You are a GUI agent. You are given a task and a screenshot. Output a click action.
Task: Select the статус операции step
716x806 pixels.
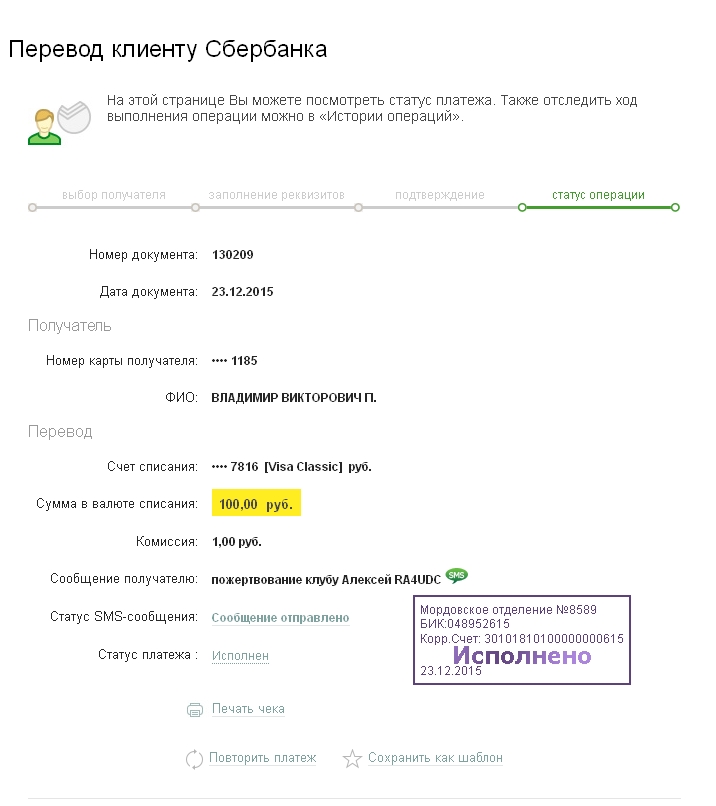598,195
